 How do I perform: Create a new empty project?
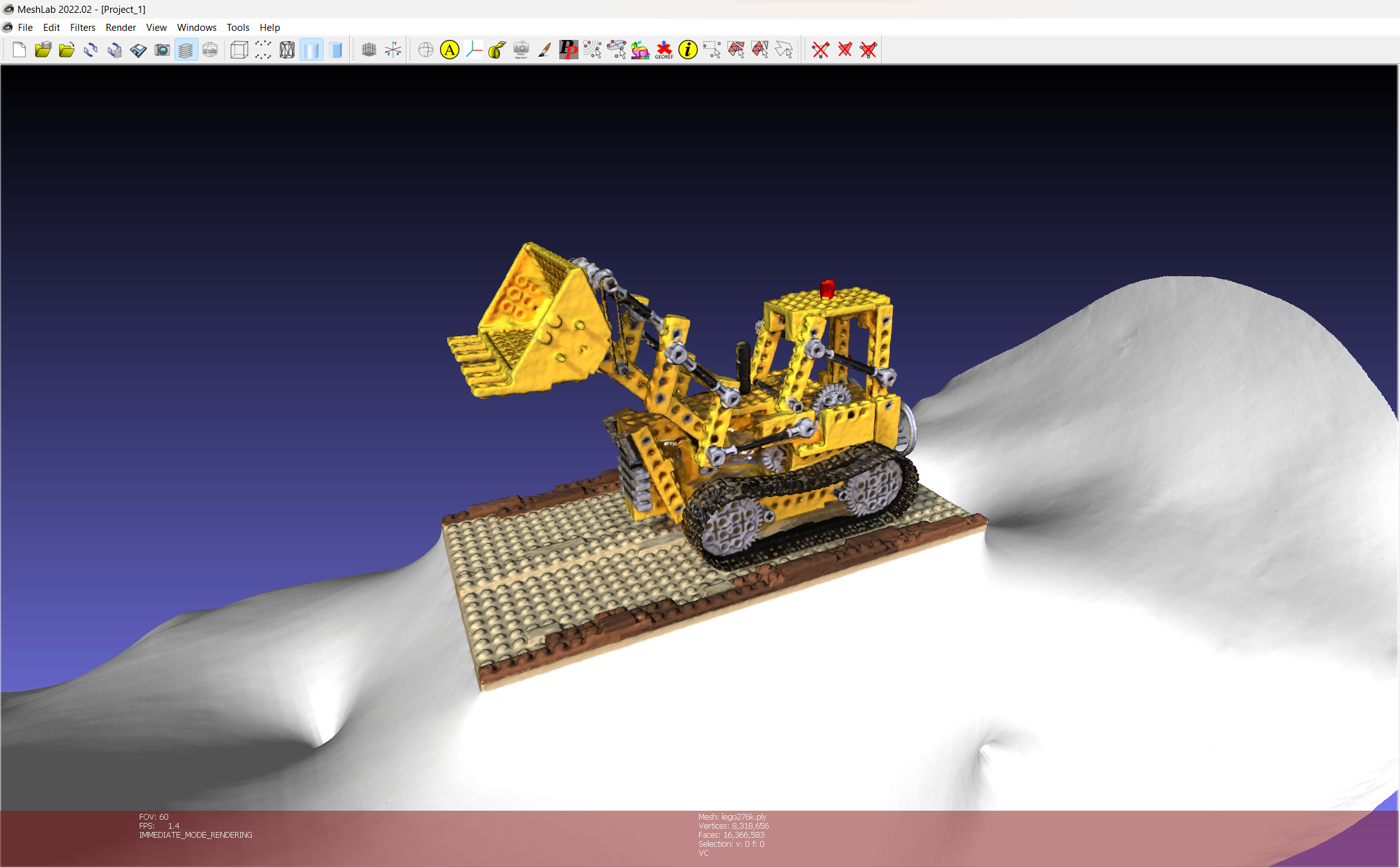(x=19, y=50)
